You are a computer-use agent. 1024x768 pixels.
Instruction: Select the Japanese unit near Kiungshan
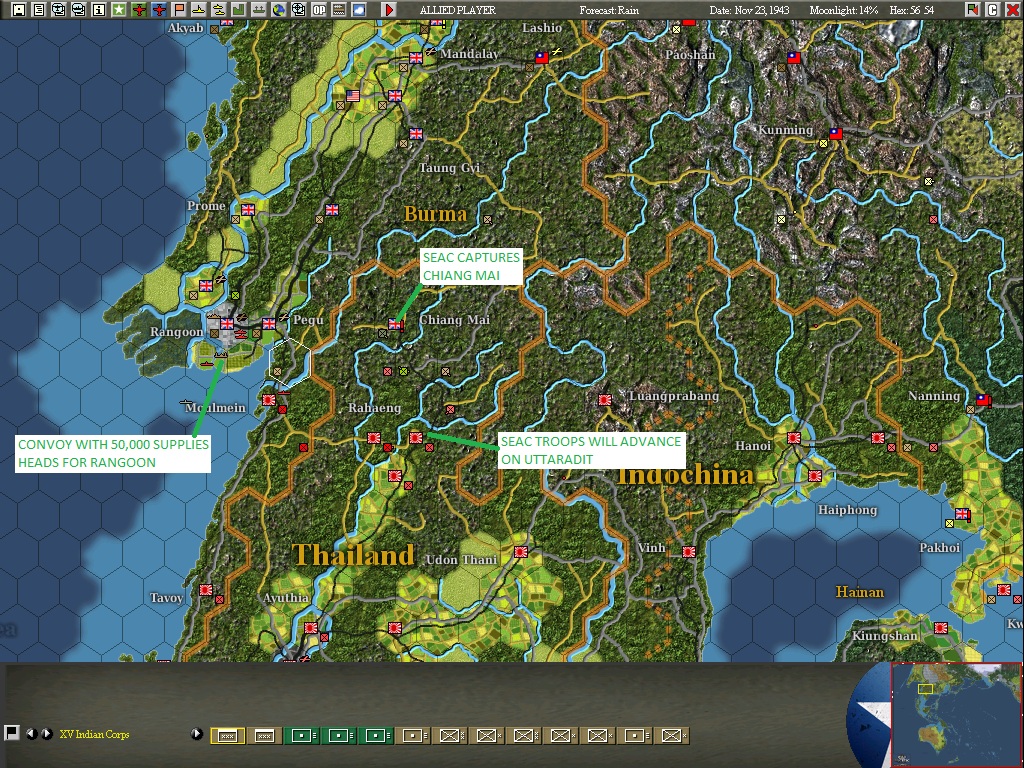tap(941, 628)
